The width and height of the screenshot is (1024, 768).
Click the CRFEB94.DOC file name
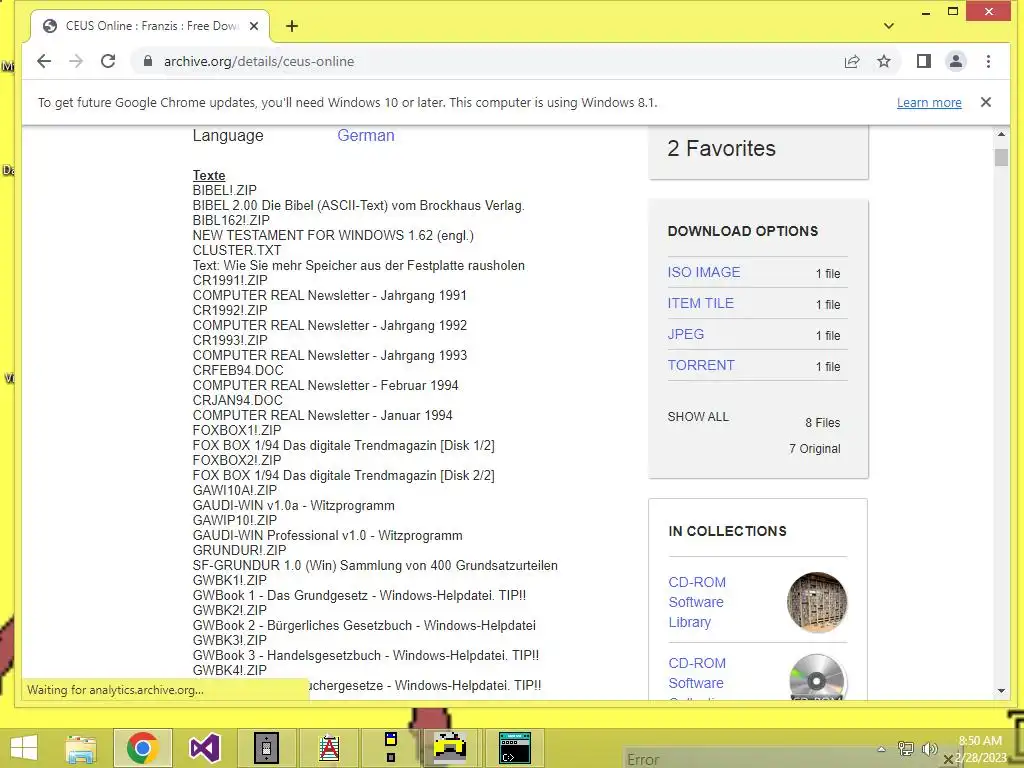[238, 370]
